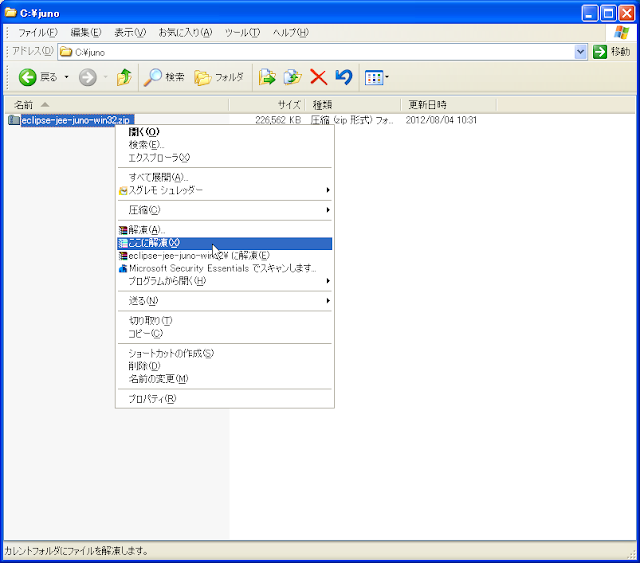Choose 開く(O) in the context menu
640x563 pixels.
[x=224, y=132]
